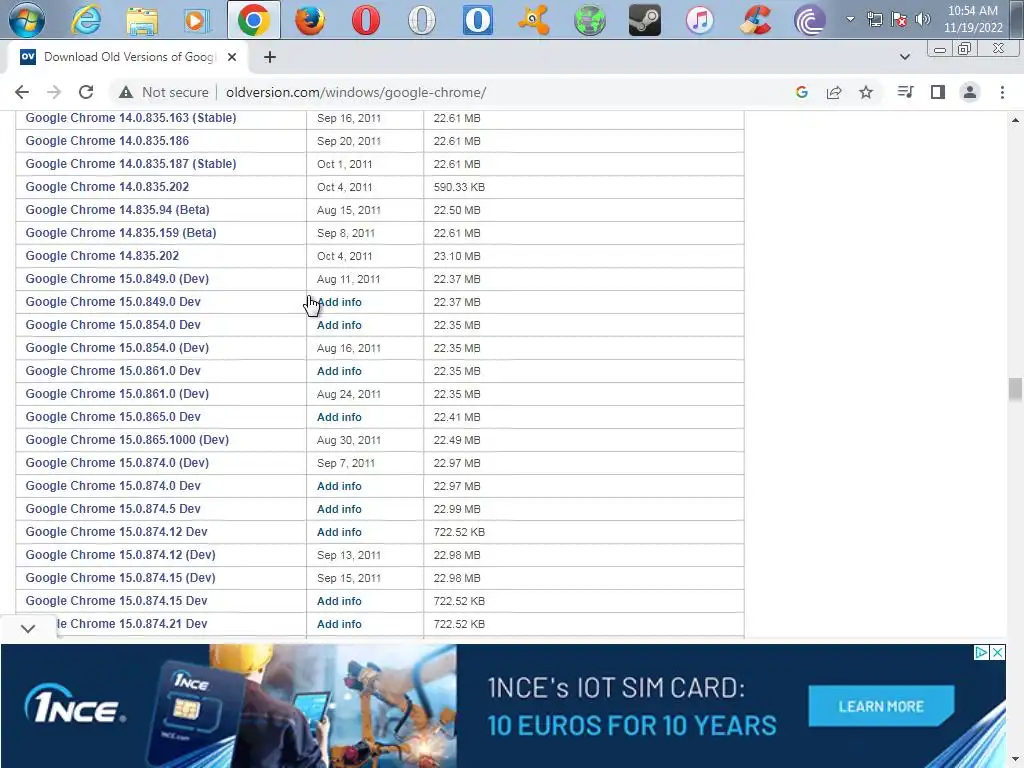Open Chrome tab search chevron
Image resolution: width=1024 pixels, height=768 pixels.
904,57
